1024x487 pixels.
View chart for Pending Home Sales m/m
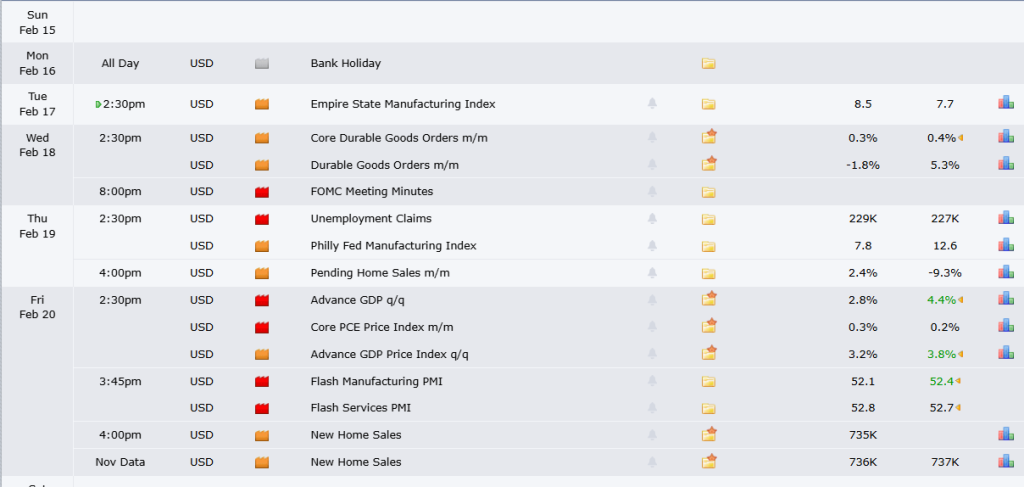[x=1005, y=272]
